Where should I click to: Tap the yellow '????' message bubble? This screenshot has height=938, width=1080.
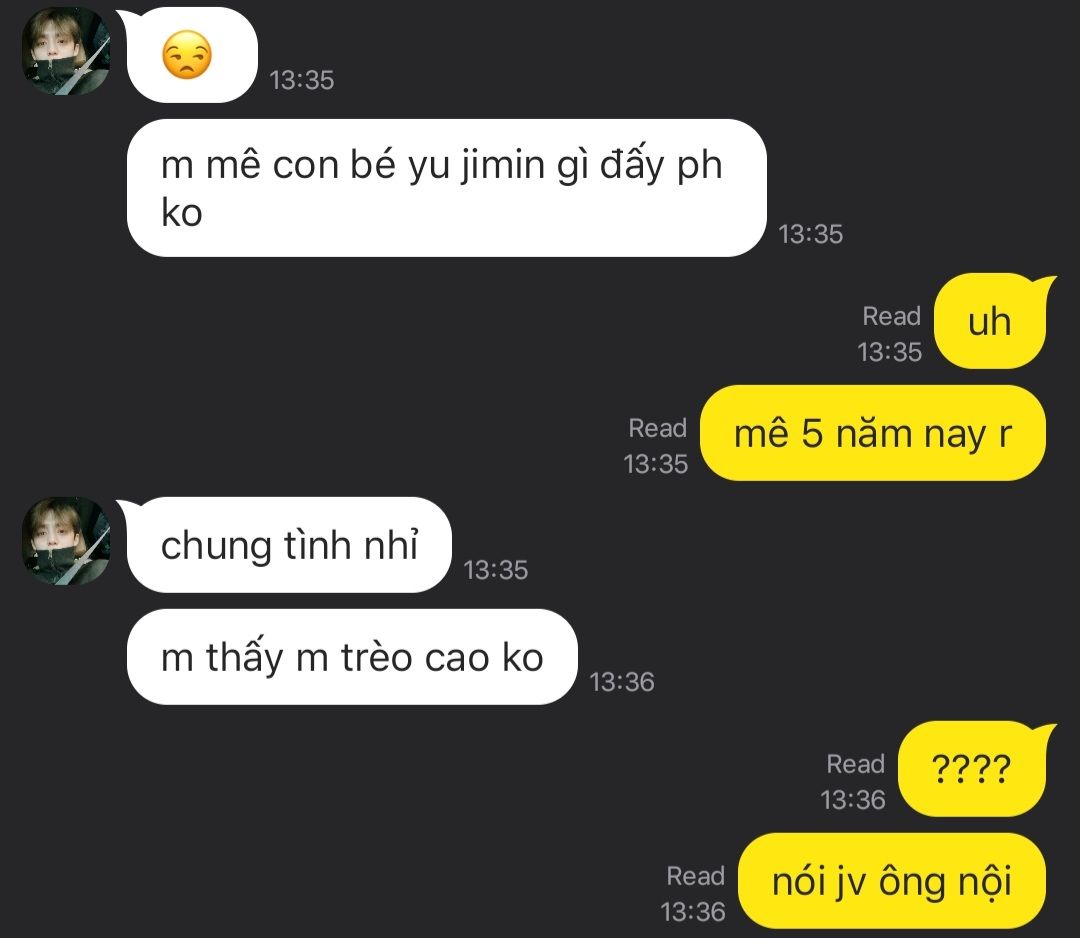point(972,769)
